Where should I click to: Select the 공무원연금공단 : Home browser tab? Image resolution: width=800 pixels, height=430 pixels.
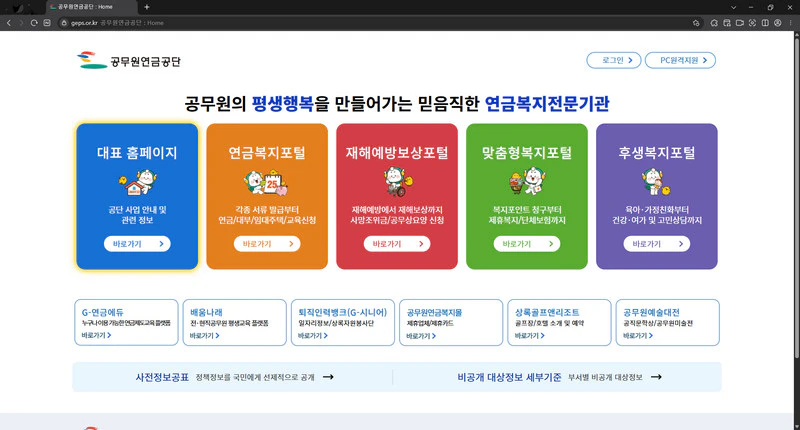coord(92,7)
